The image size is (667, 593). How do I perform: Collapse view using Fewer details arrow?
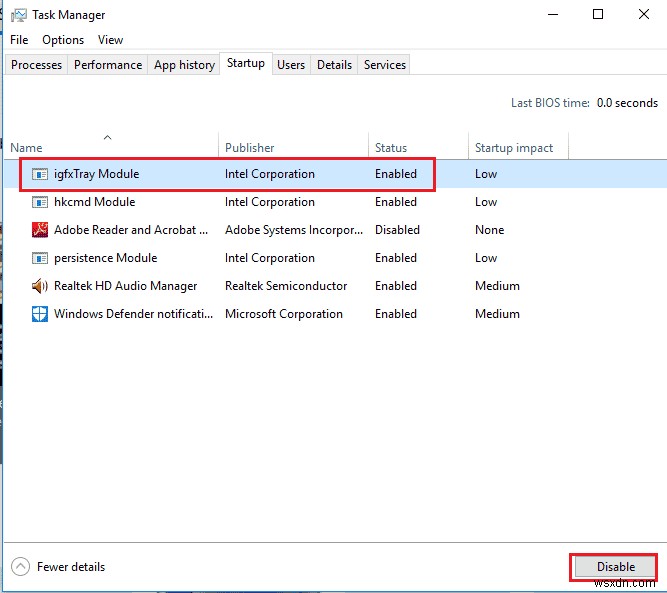click(x=20, y=567)
